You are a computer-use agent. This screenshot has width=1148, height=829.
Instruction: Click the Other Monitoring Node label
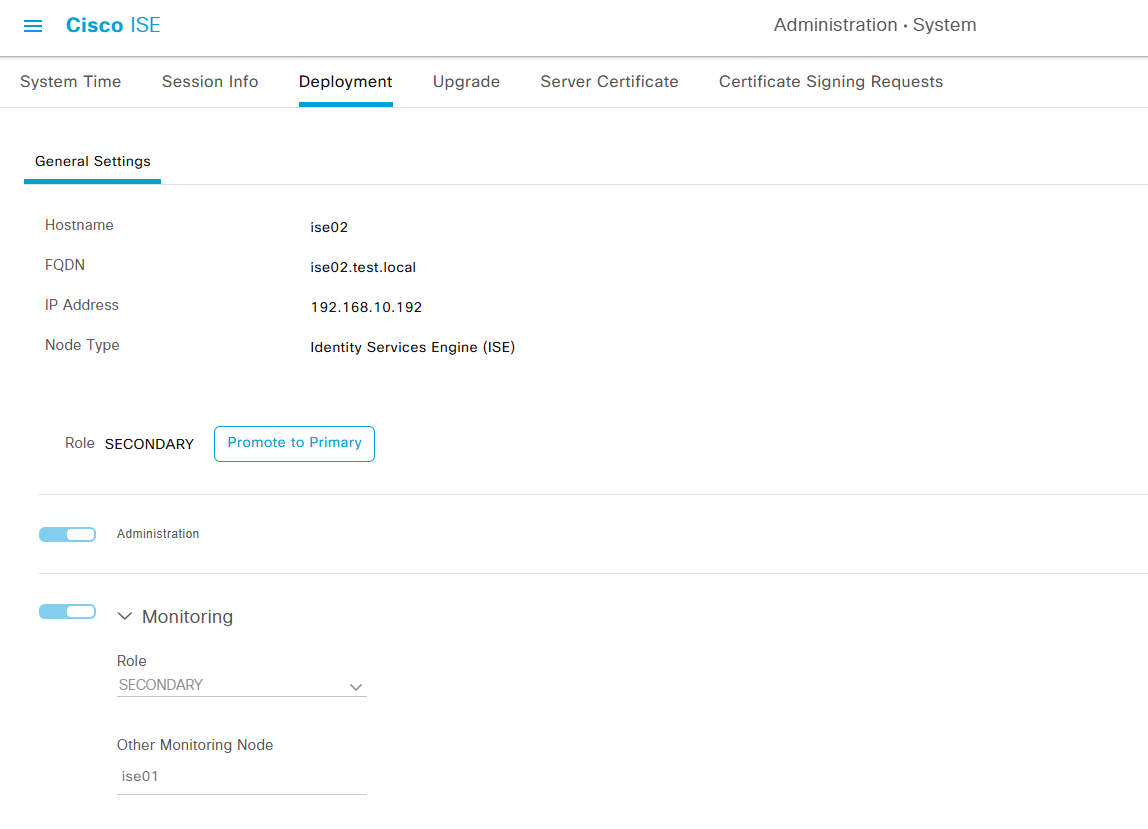tap(195, 745)
